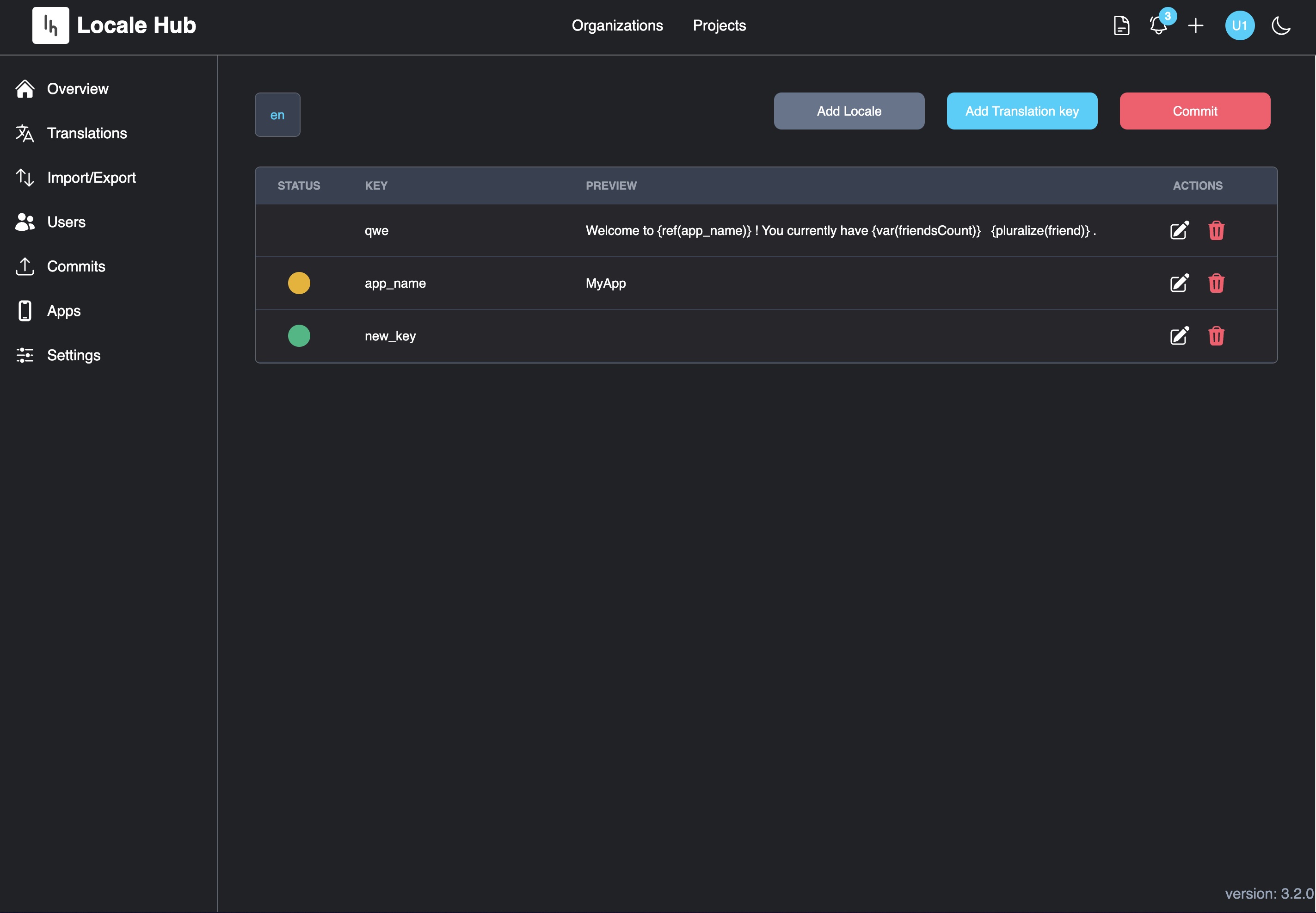The image size is (1316, 913).
Task: Edit the qwe translation key
Action: 1179,230
